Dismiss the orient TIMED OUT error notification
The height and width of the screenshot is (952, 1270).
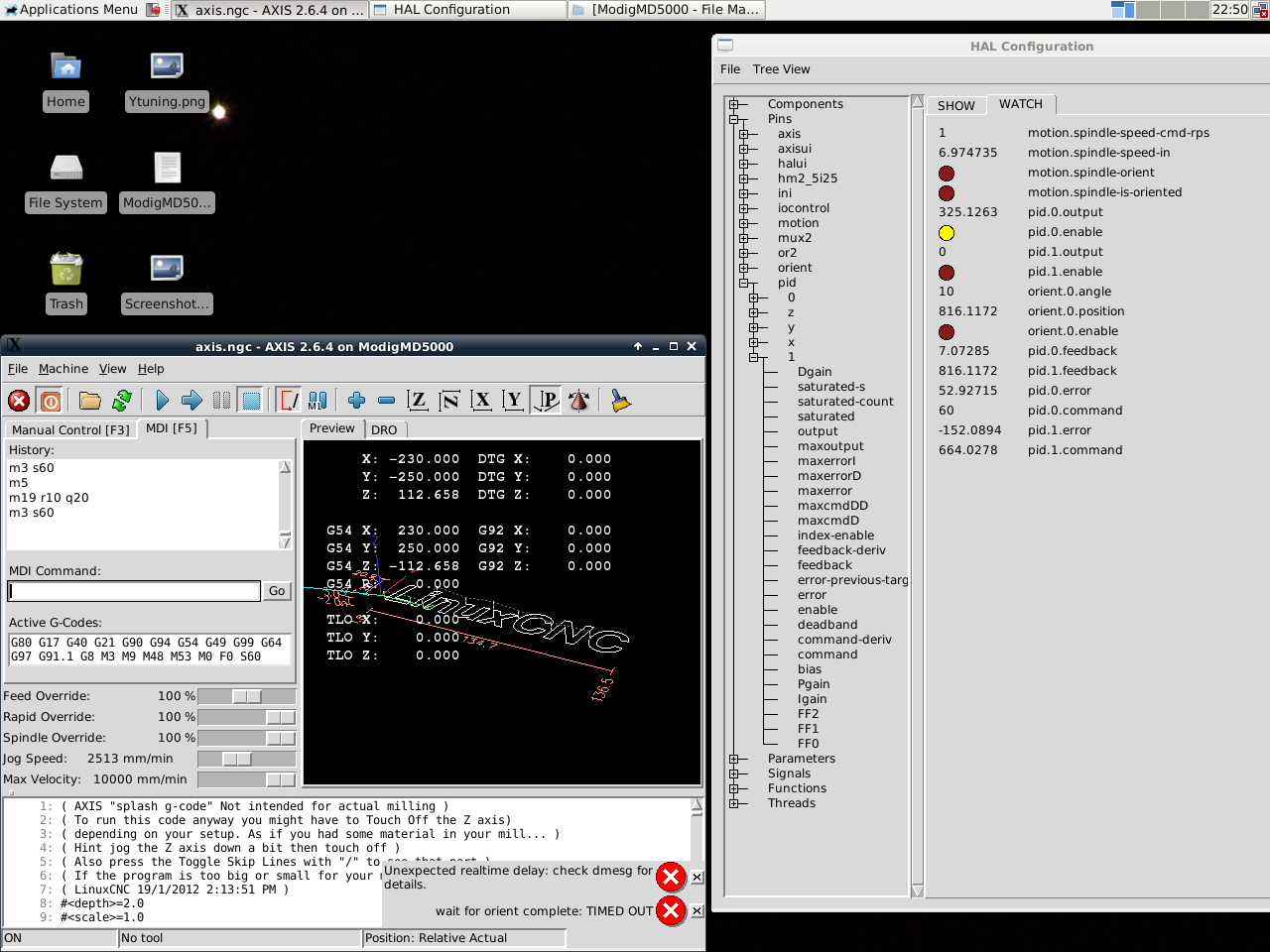pos(697,910)
